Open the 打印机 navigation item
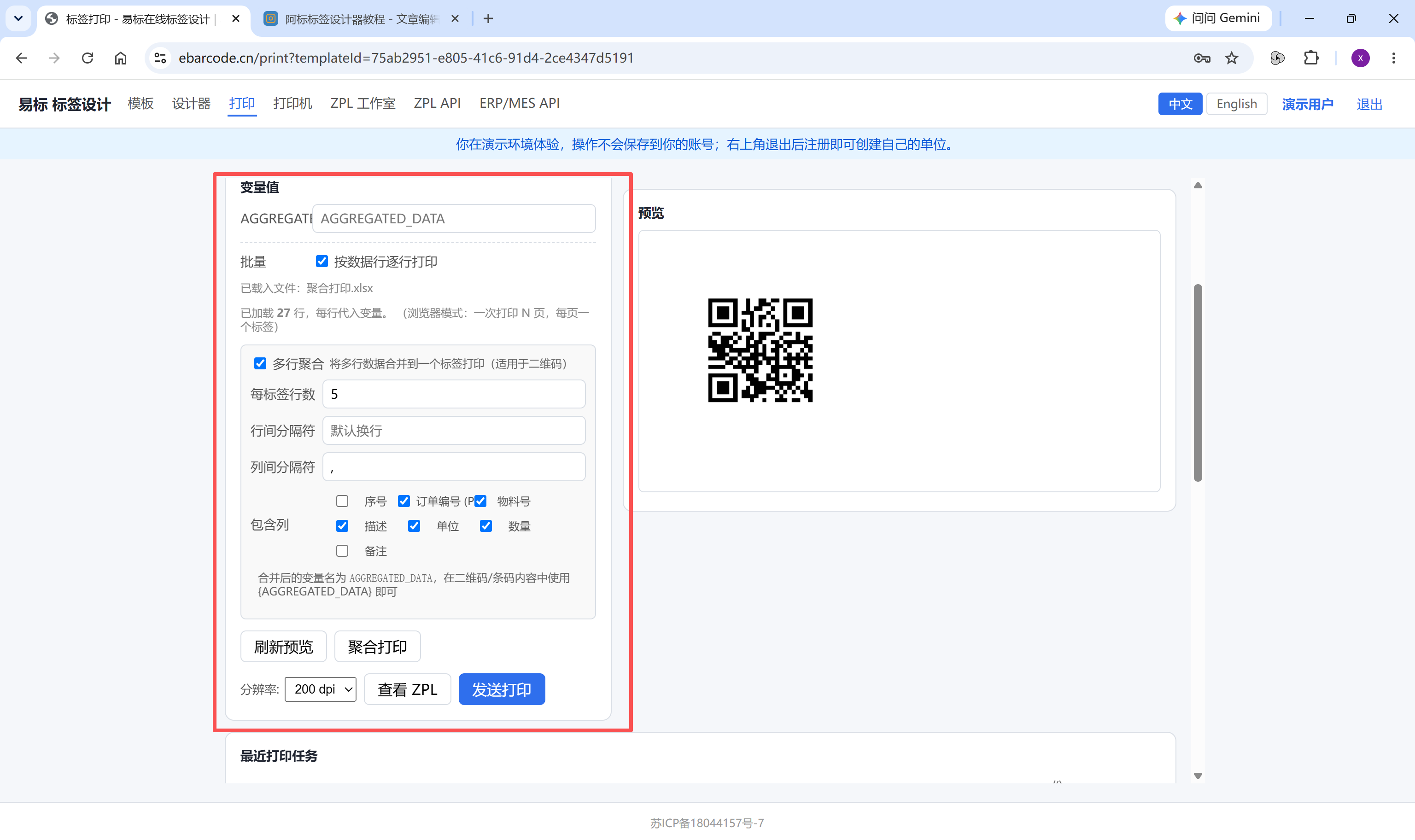This screenshot has height=840, width=1415. pos(292,104)
